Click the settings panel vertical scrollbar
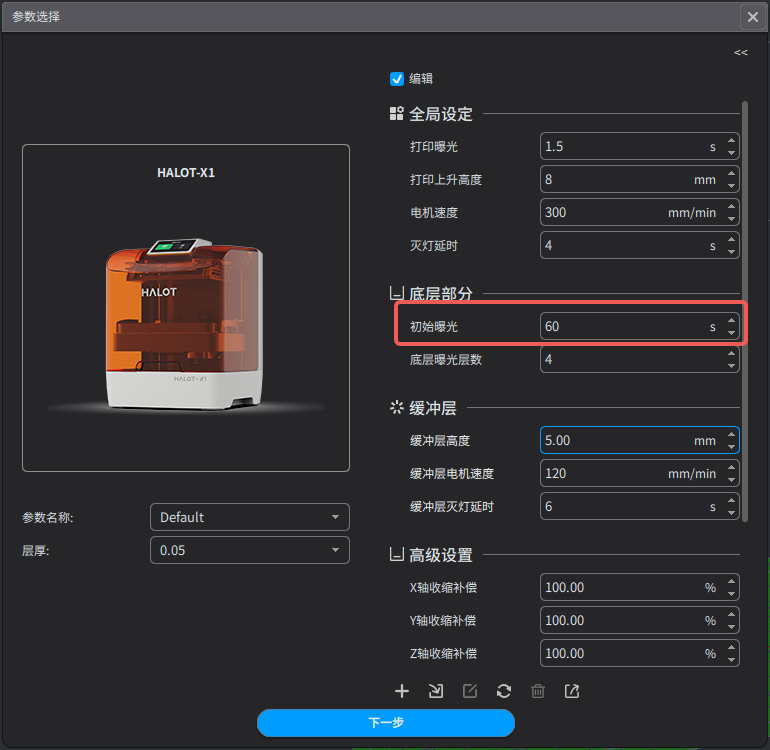The height and width of the screenshot is (750, 770). [x=745, y=311]
